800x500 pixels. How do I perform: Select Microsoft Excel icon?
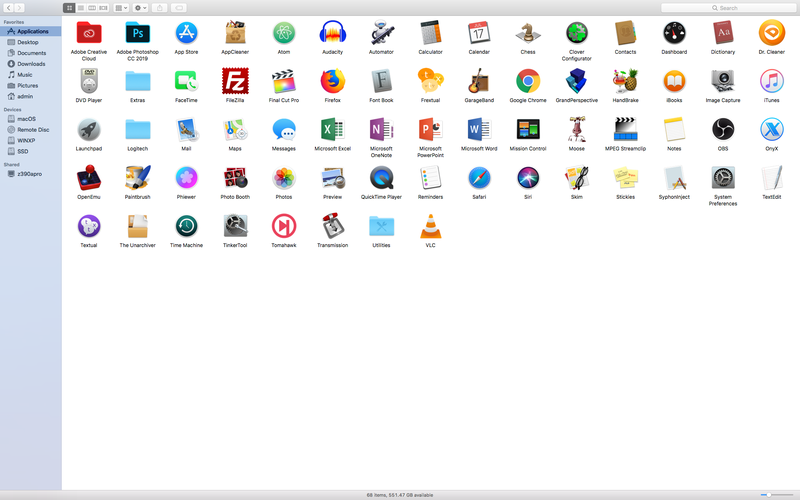click(333, 130)
